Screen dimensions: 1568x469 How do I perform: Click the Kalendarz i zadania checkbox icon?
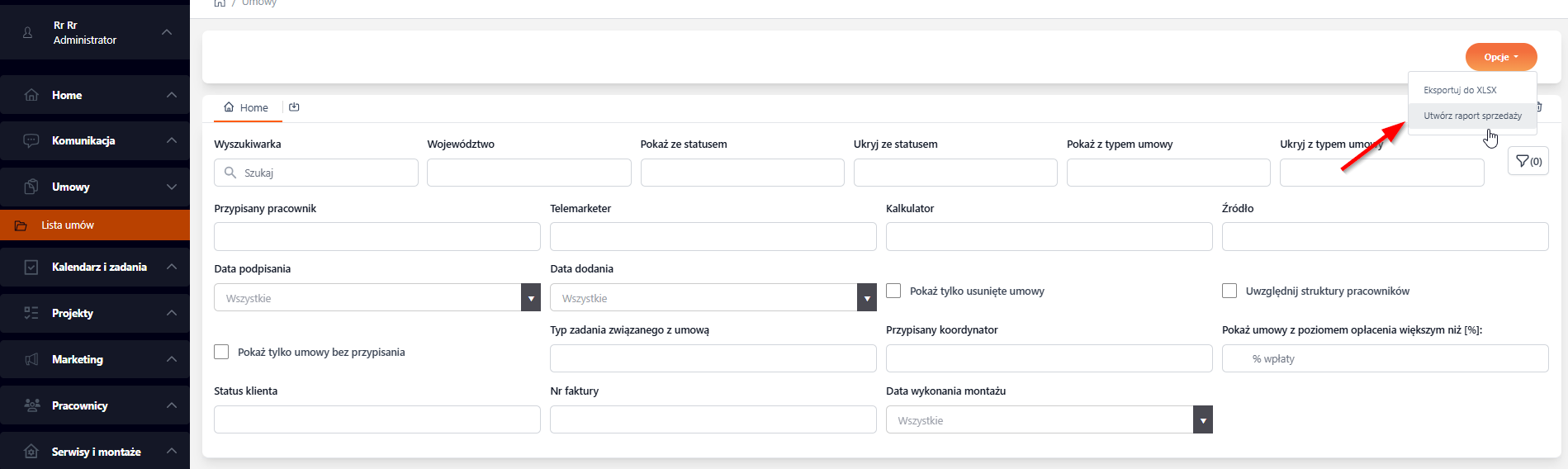pyautogui.click(x=31, y=267)
